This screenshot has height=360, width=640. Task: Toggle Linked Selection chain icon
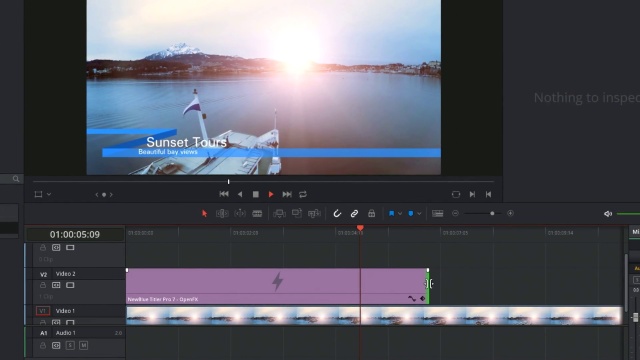pos(354,213)
